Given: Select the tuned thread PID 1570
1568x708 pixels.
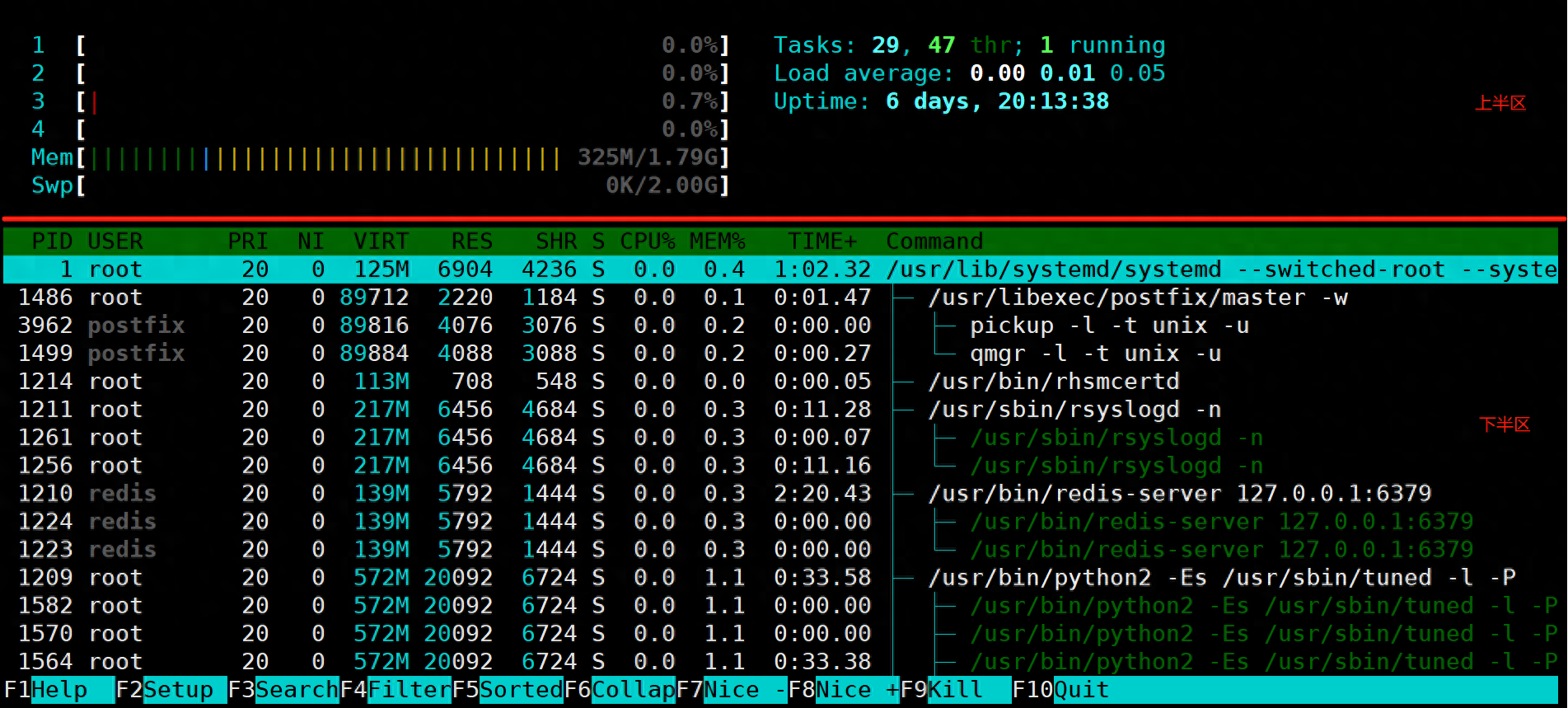Looking at the screenshot, I should 780,634.
